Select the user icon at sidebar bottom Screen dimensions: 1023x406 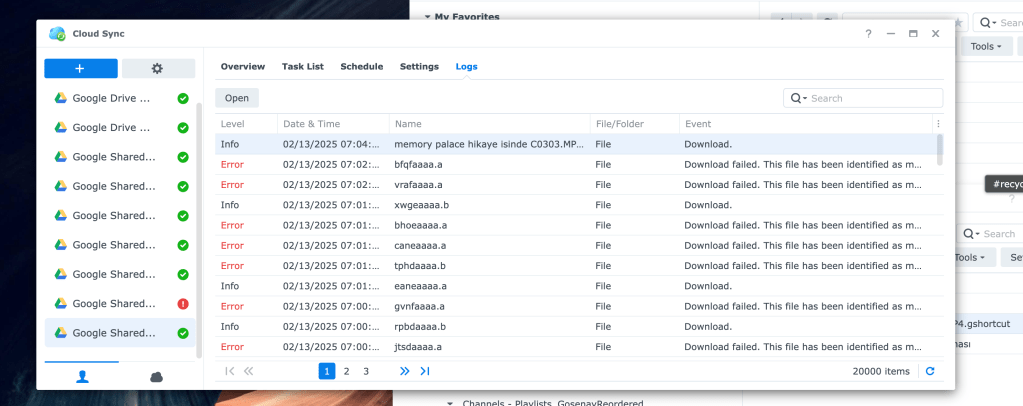(82, 377)
